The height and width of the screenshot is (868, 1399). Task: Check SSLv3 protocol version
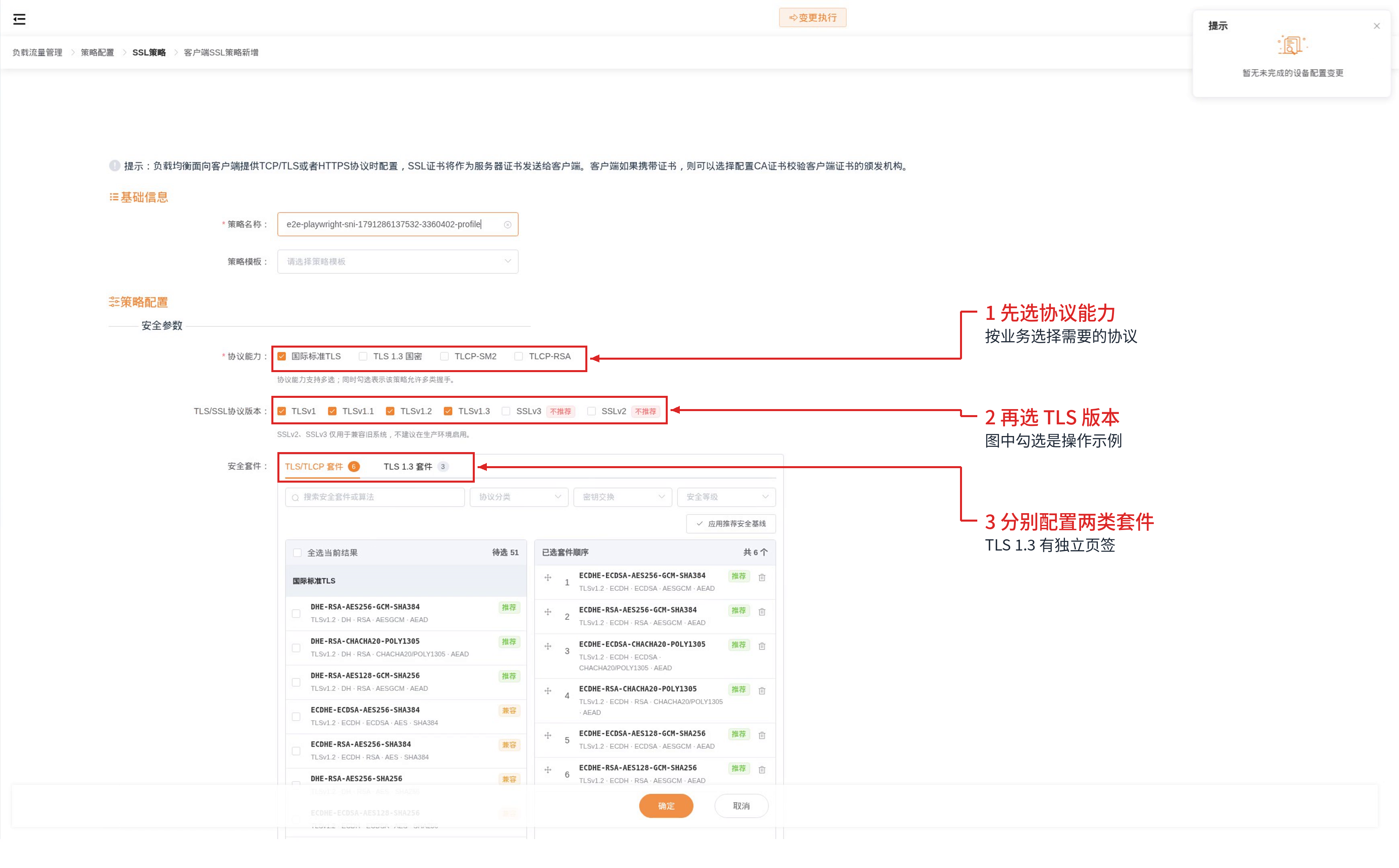pos(506,411)
